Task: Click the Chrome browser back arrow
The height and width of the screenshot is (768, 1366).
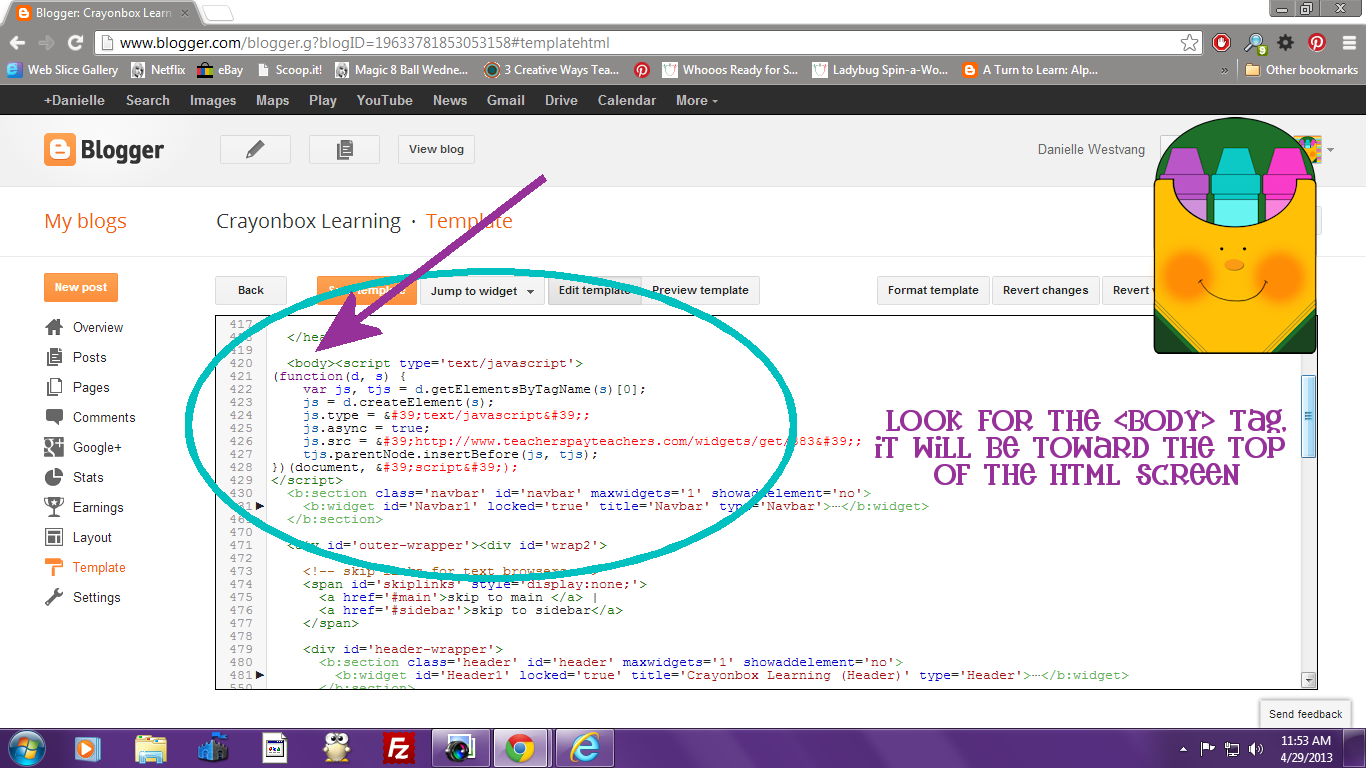Action: tap(17, 43)
